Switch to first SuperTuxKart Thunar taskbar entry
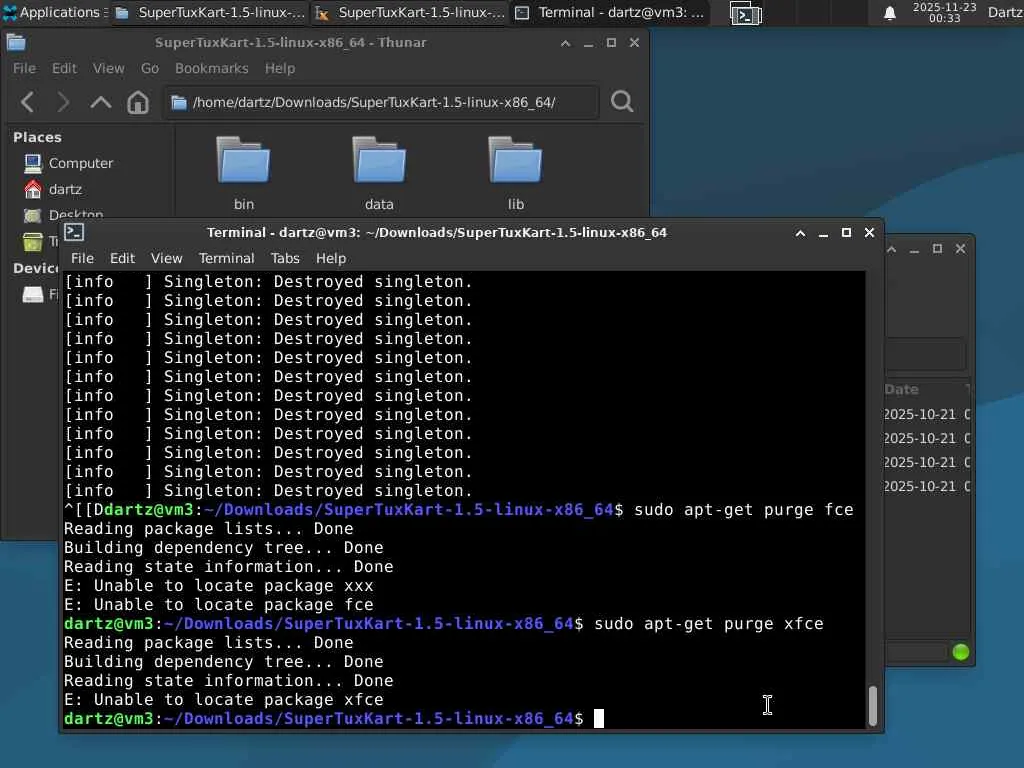The width and height of the screenshot is (1024, 768). pyautogui.click(x=210, y=12)
